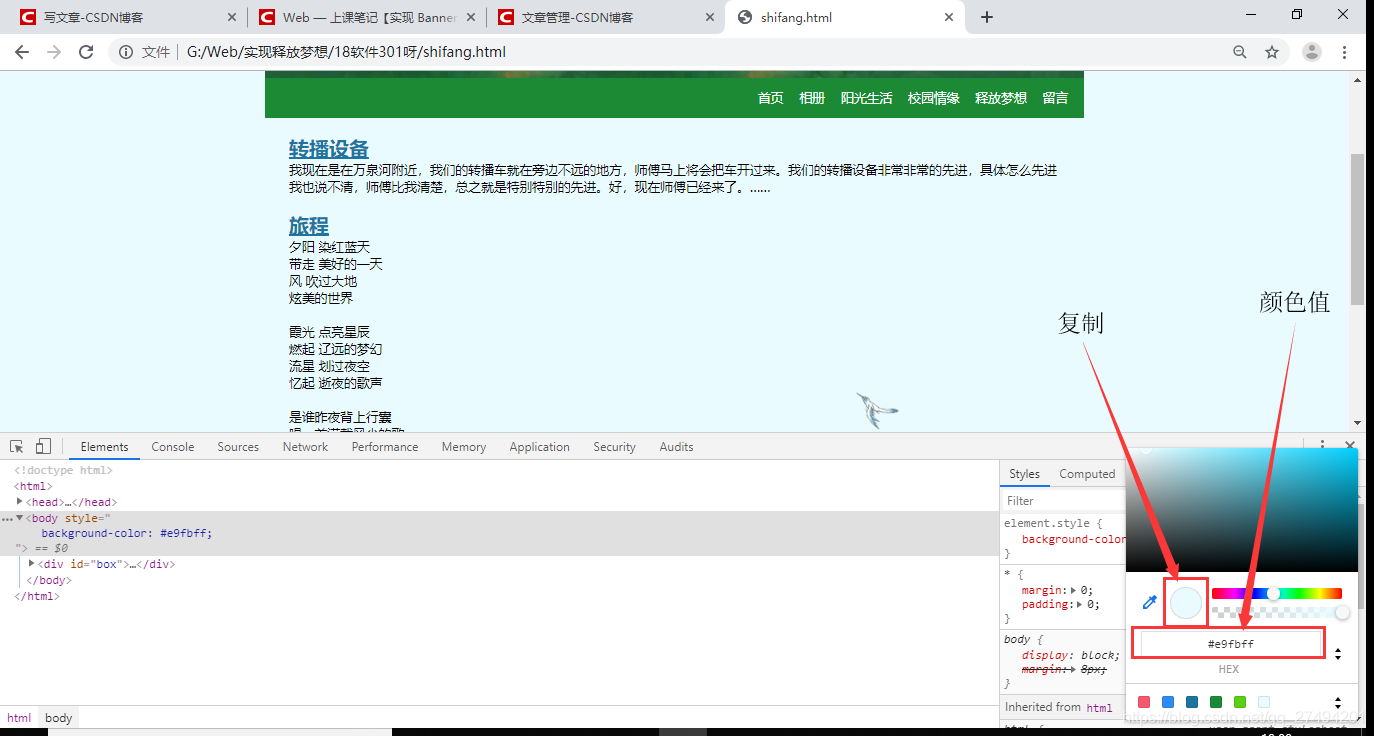Open the 校园情缘 navigation link
The height and width of the screenshot is (736, 1374).
pos(933,98)
